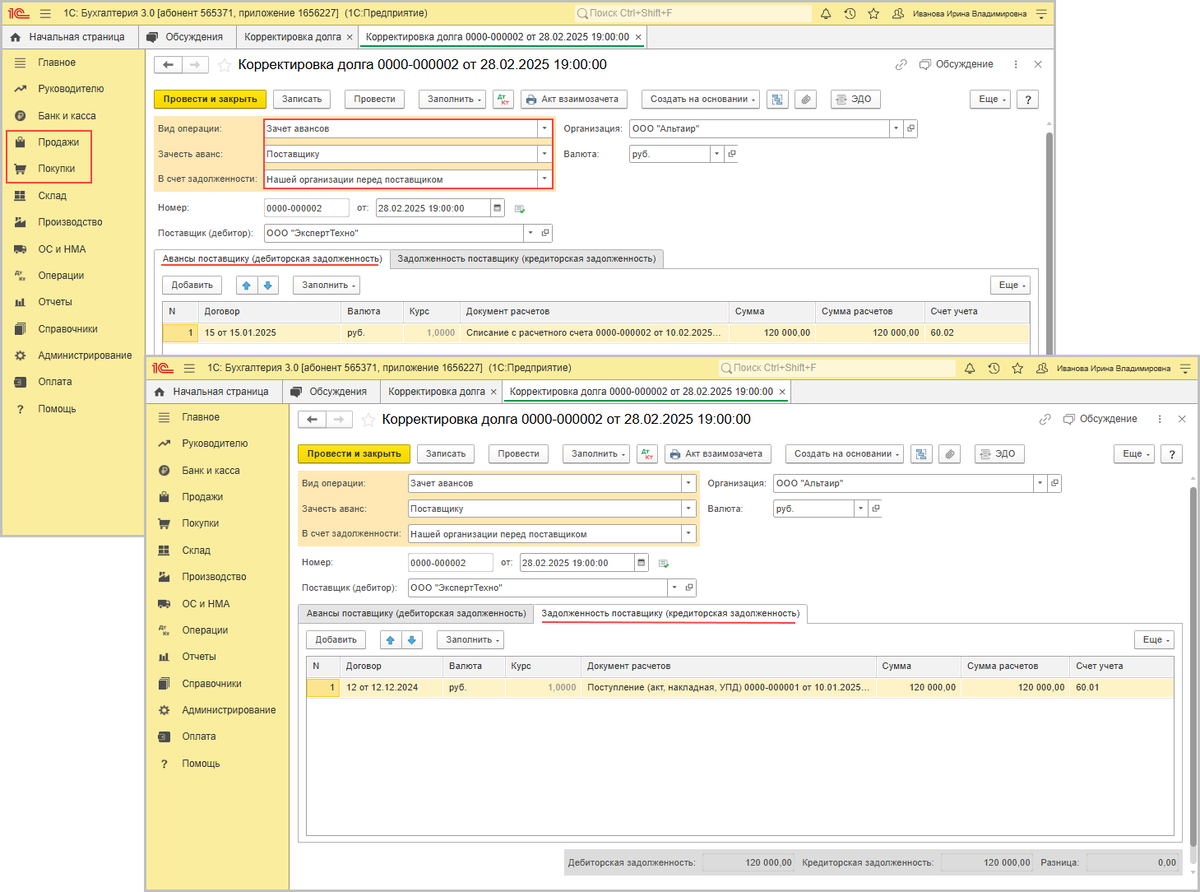Open favorites star in front window header
The height and width of the screenshot is (892, 1200).
click(x=1017, y=368)
